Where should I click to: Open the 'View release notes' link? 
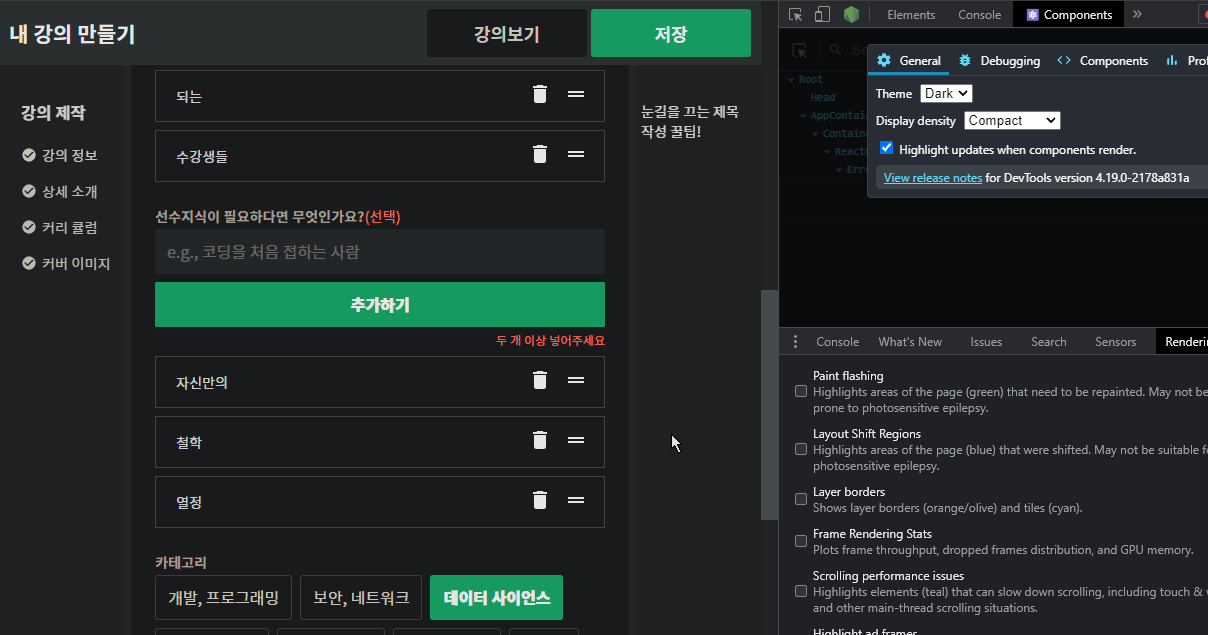click(x=932, y=178)
